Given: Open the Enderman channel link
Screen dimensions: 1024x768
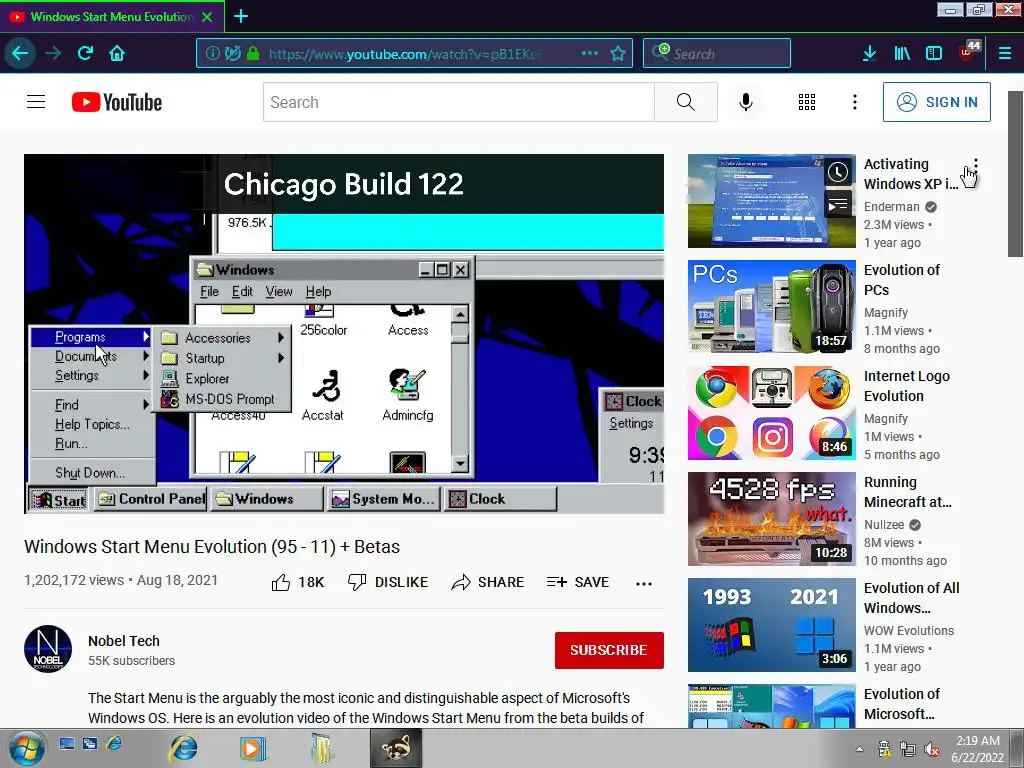Looking at the screenshot, I should click(x=891, y=206).
